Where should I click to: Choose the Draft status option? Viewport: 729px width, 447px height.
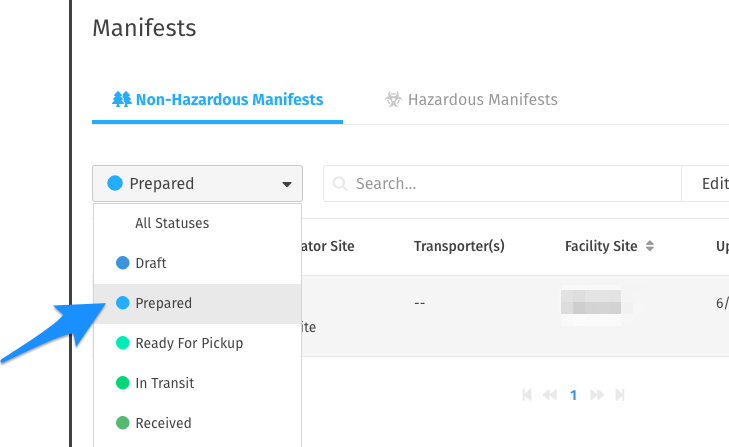pos(151,264)
